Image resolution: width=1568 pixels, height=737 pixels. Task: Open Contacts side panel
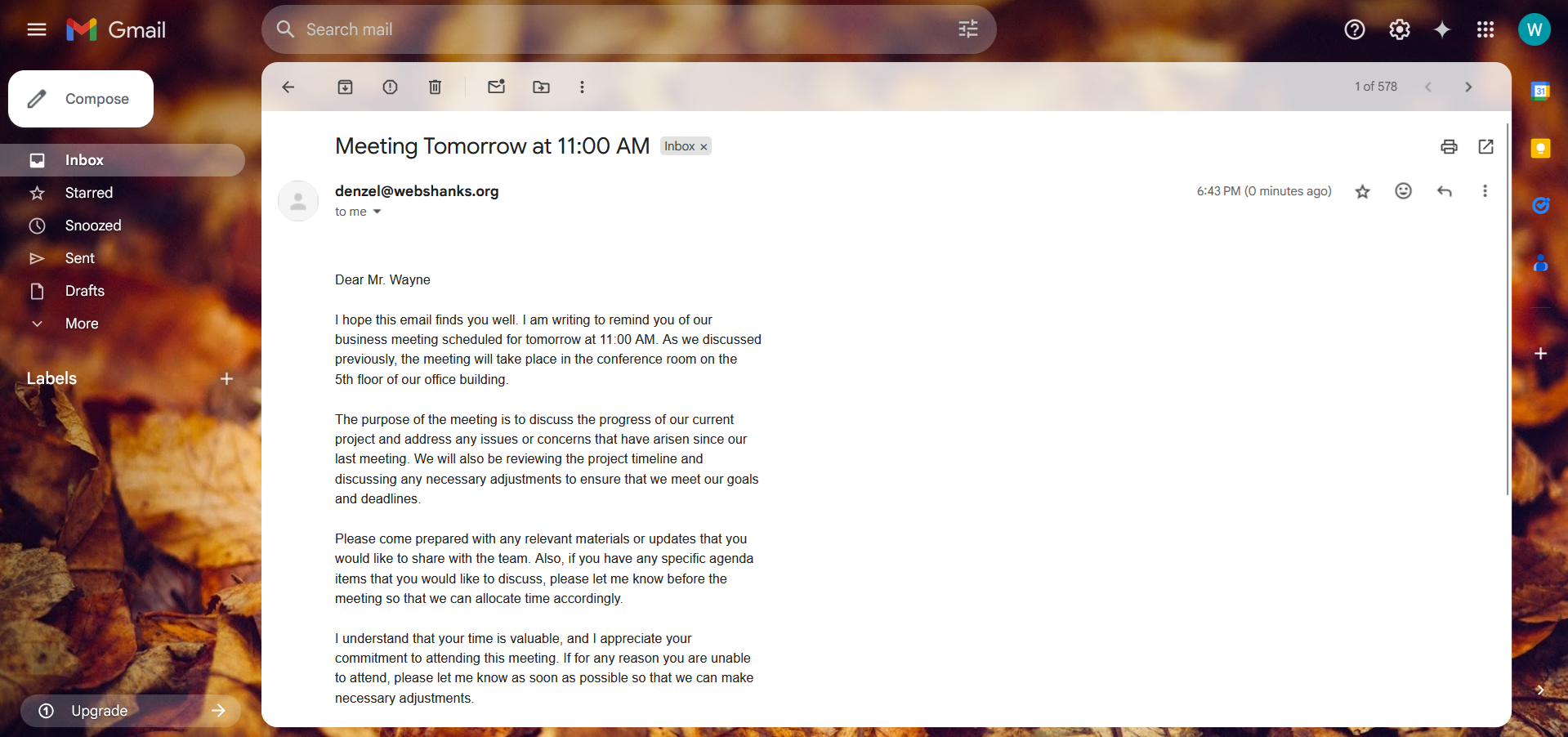click(x=1540, y=263)
